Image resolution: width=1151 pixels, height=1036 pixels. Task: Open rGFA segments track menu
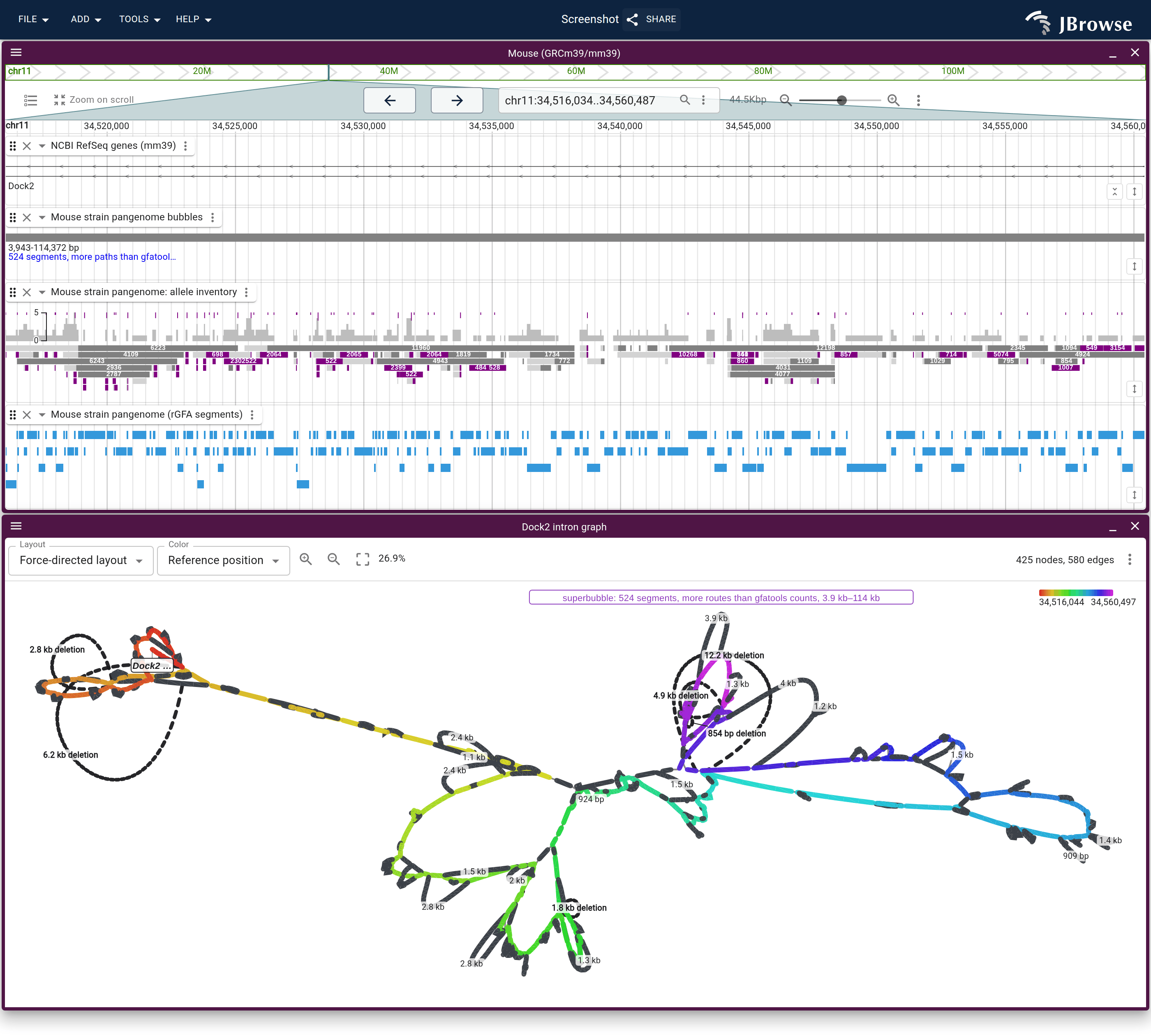coord(252,414)
